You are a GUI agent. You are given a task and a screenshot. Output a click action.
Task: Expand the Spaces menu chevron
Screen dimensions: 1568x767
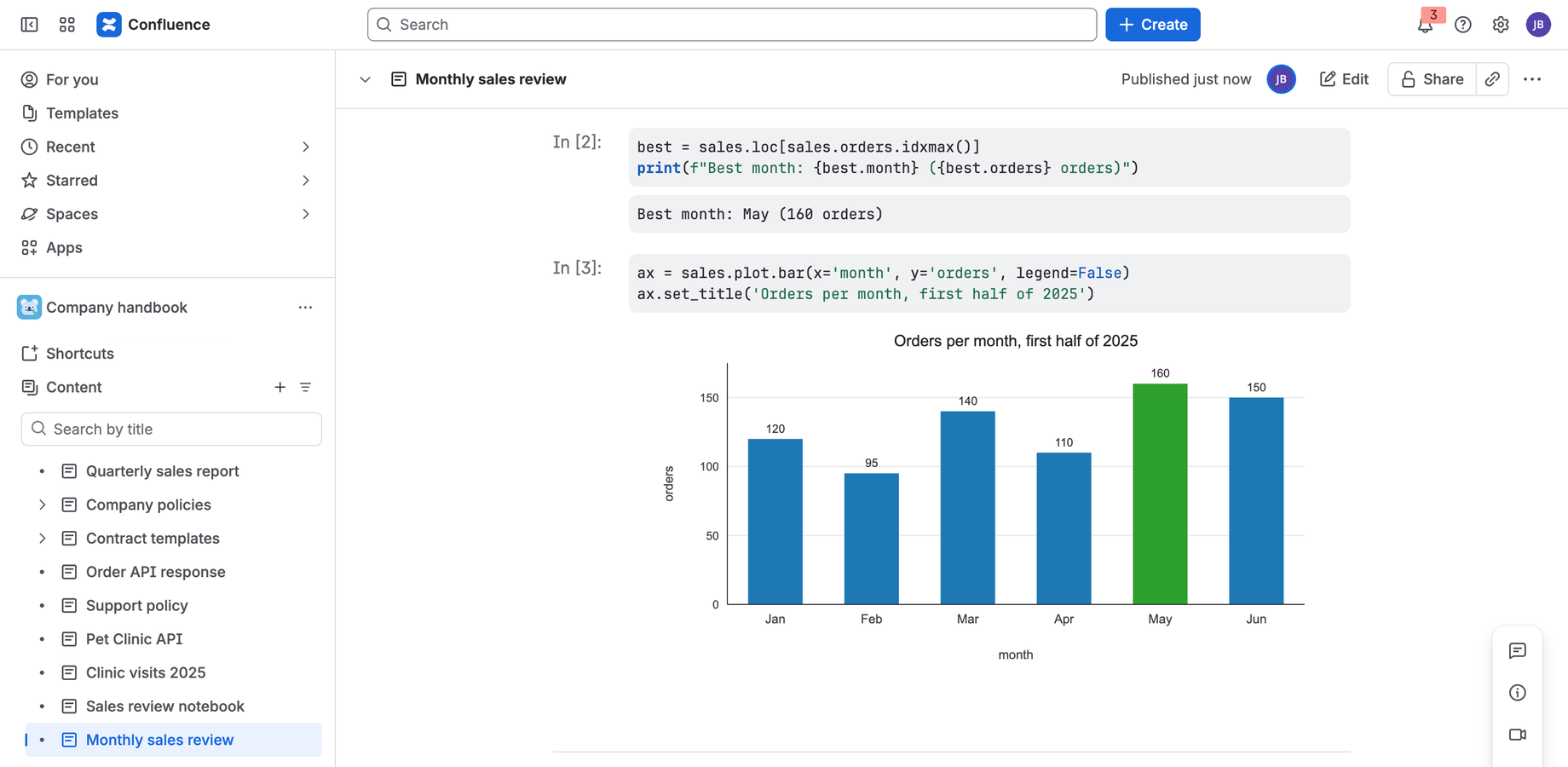[305, 214]
